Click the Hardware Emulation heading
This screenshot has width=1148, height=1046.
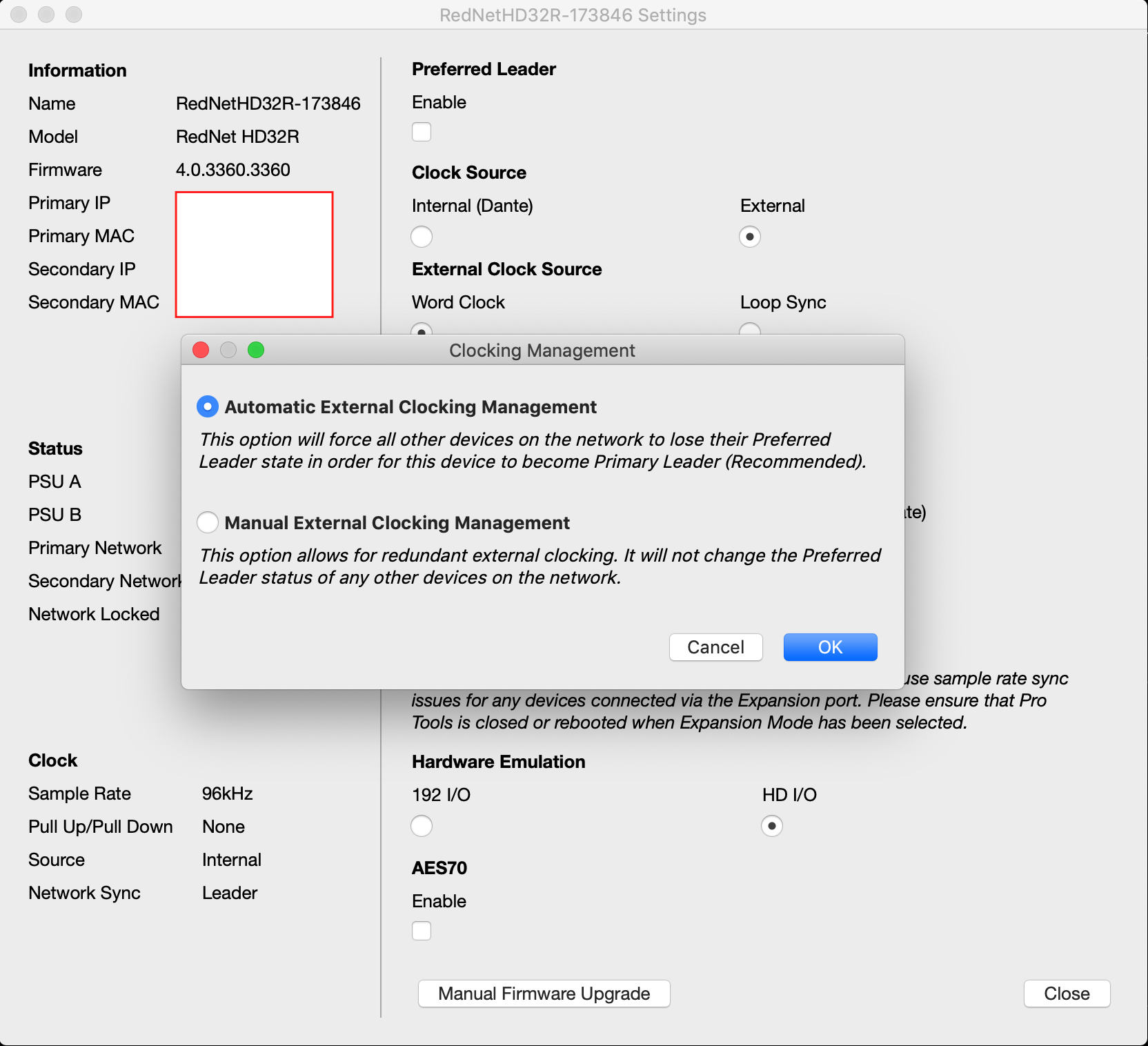point(499,762)
